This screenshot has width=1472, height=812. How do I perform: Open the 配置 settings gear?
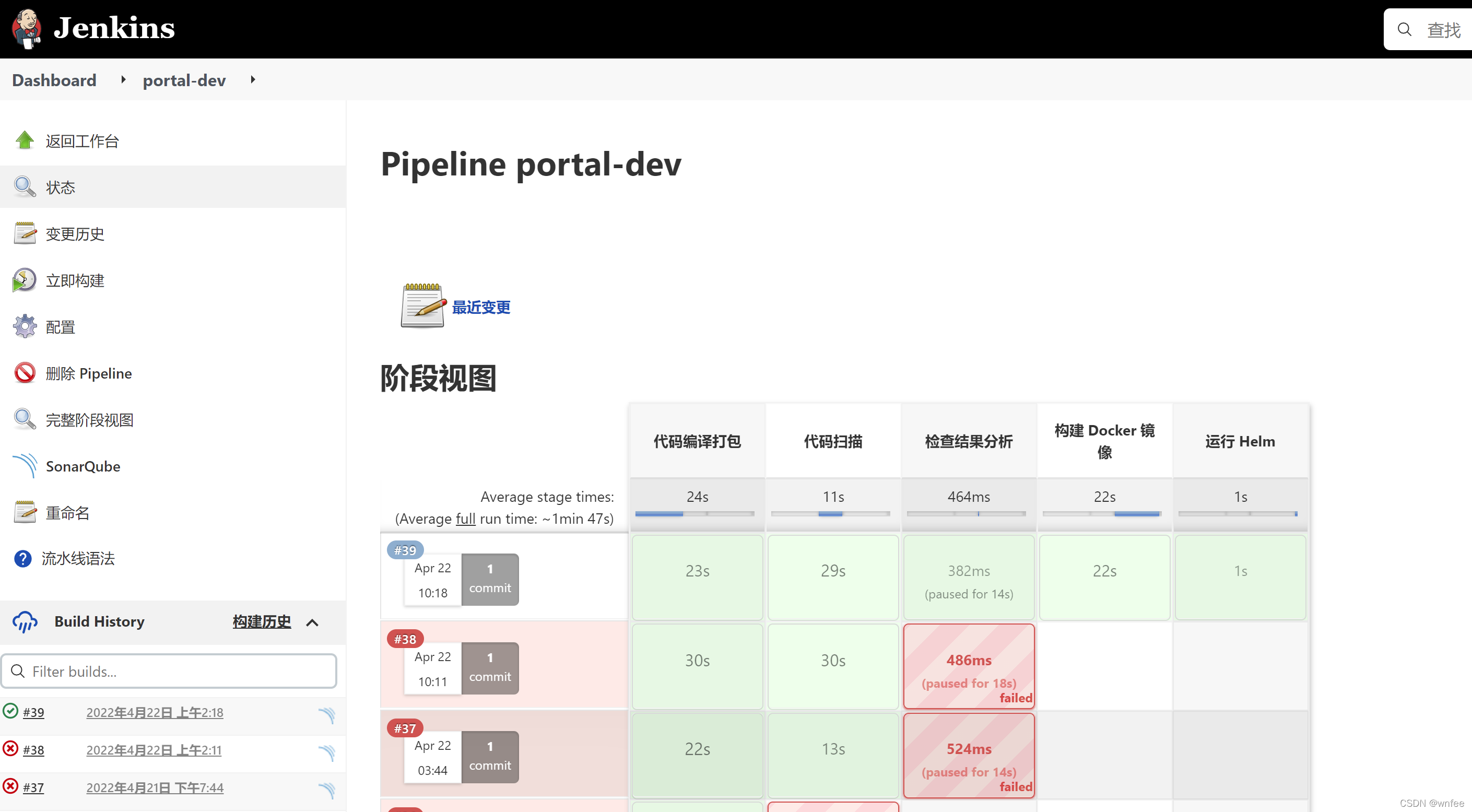pyautogui.click(x=60, y=326)
